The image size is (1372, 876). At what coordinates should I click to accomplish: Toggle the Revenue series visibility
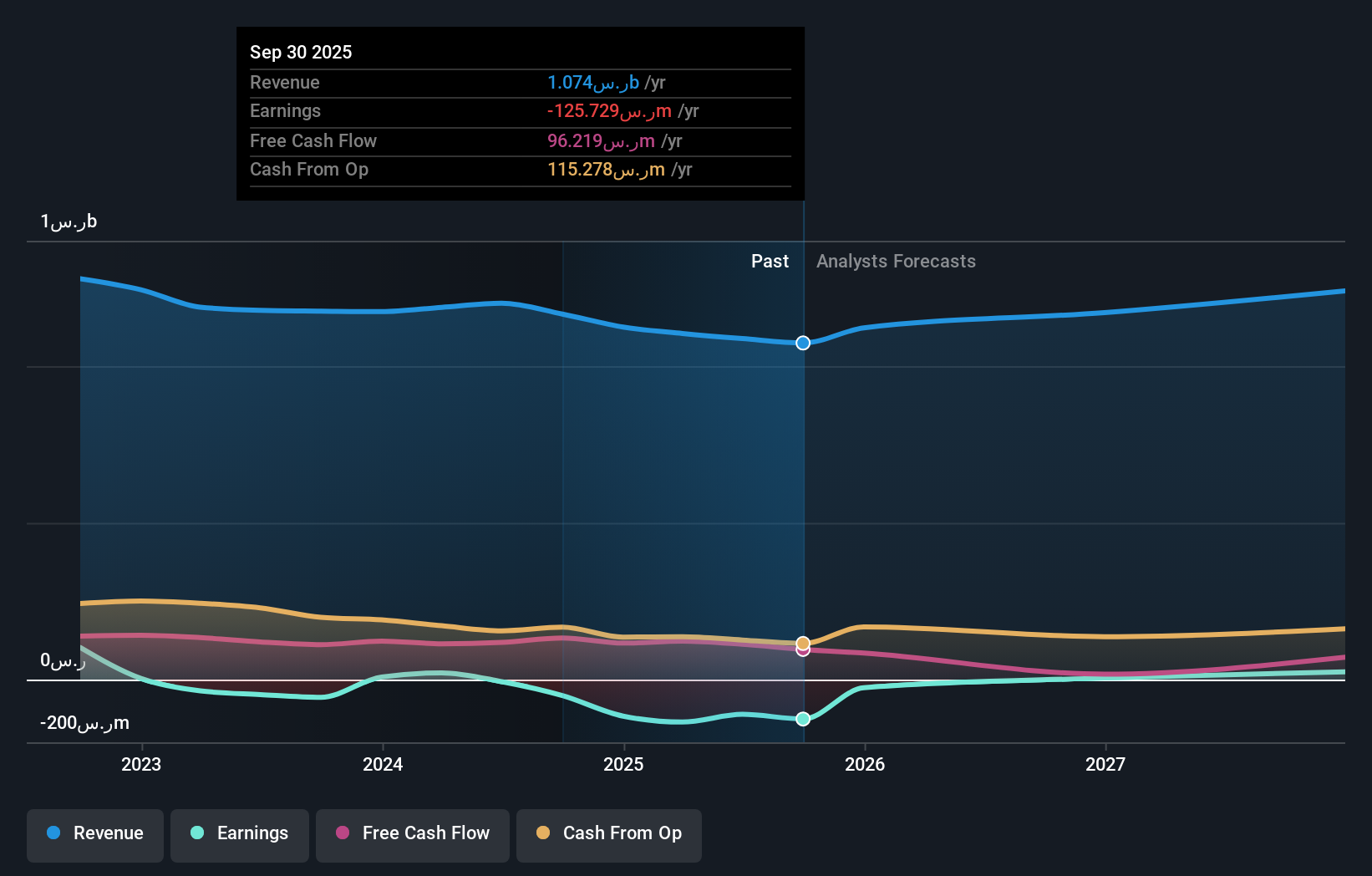(94, 833)
